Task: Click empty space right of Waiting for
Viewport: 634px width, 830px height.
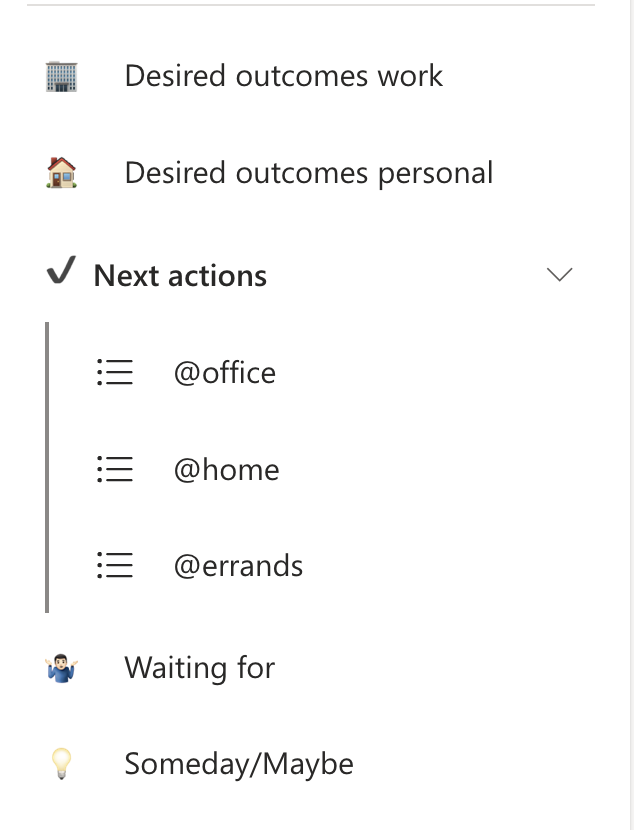Action: click(x=450, y=668)
